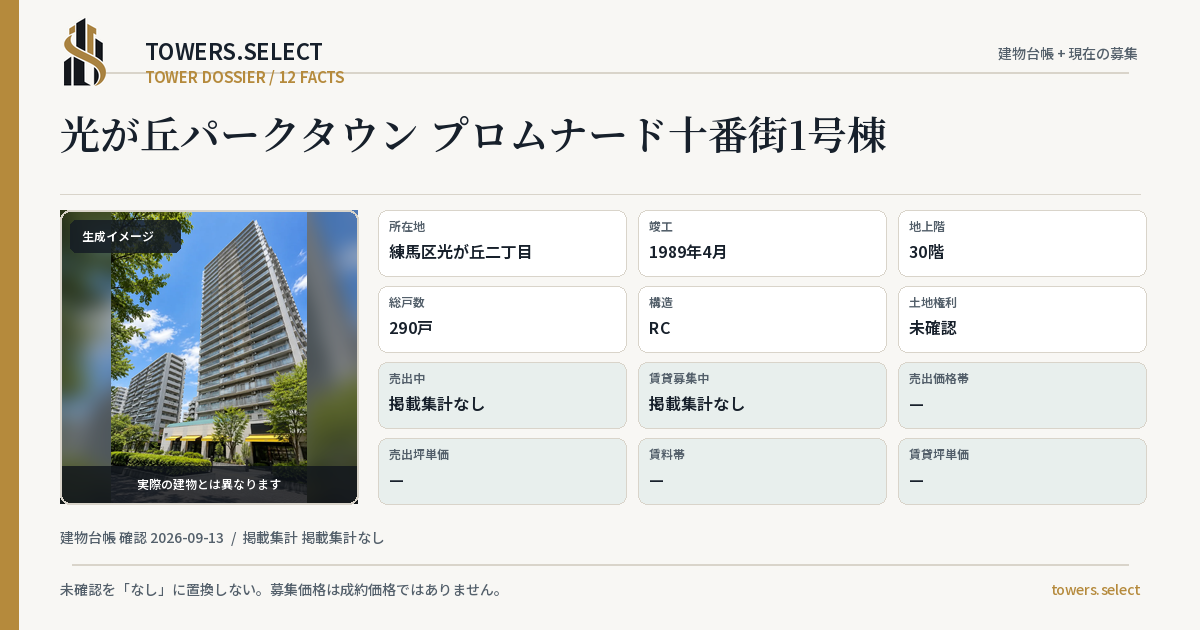Click the 生成イメージ badge on the photo

(125, 237)
